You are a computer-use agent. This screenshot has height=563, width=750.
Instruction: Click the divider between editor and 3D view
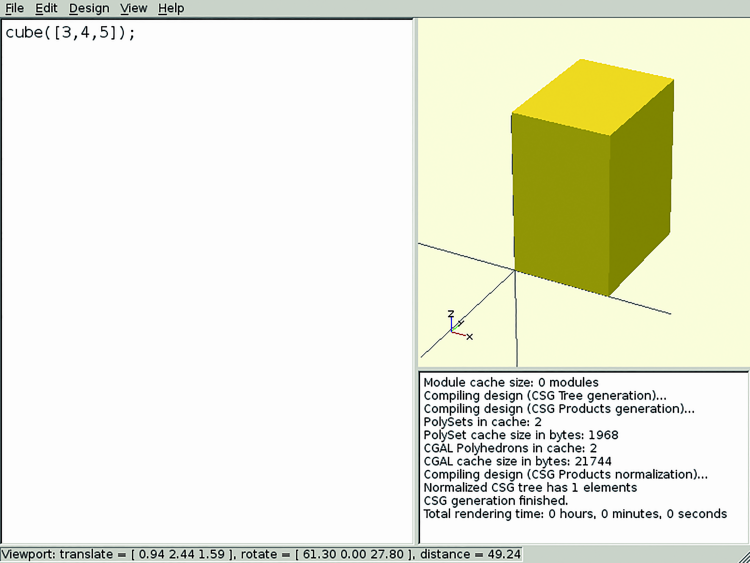click(415, 280)
